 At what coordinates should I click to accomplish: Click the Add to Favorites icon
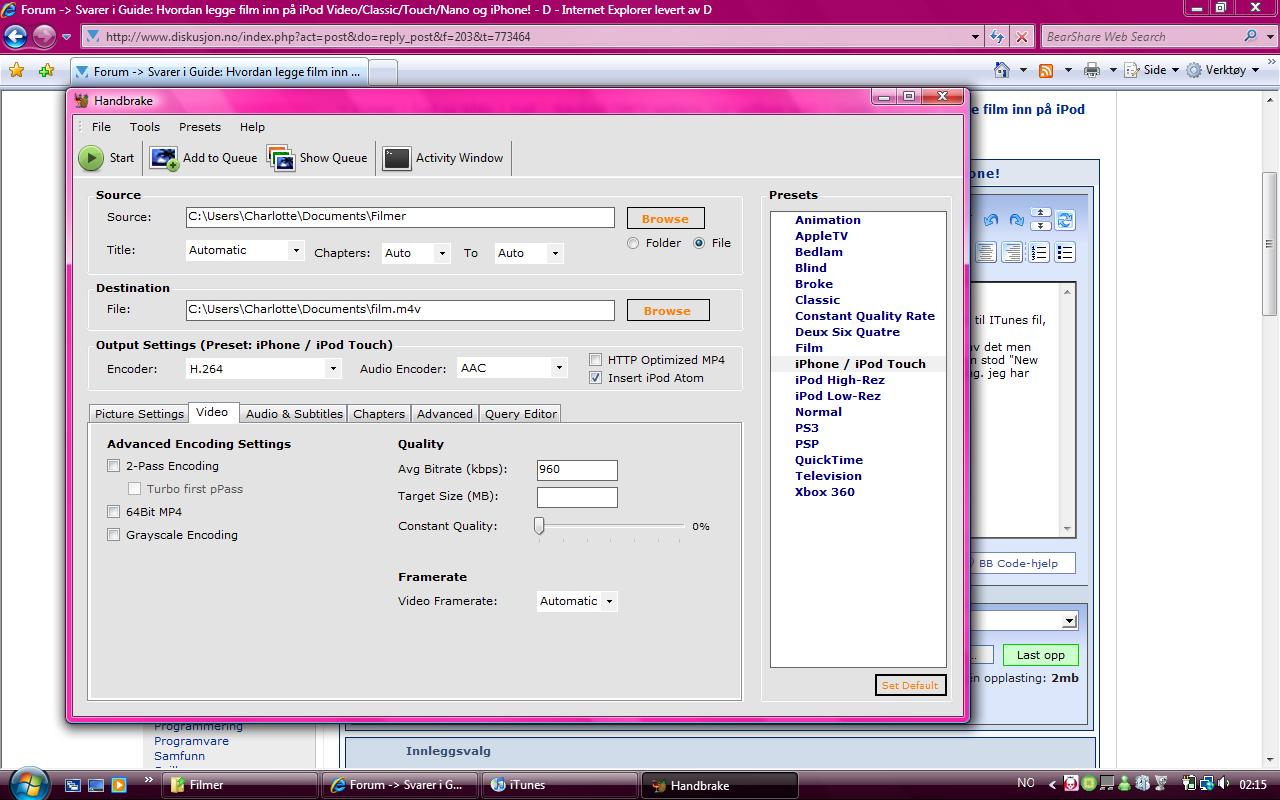(x=46, y=71)
